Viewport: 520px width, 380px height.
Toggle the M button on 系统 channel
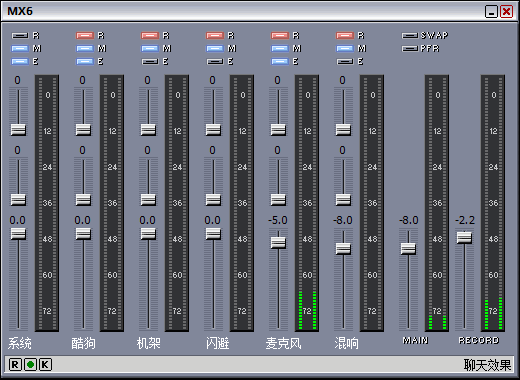(x=20, y=49)
